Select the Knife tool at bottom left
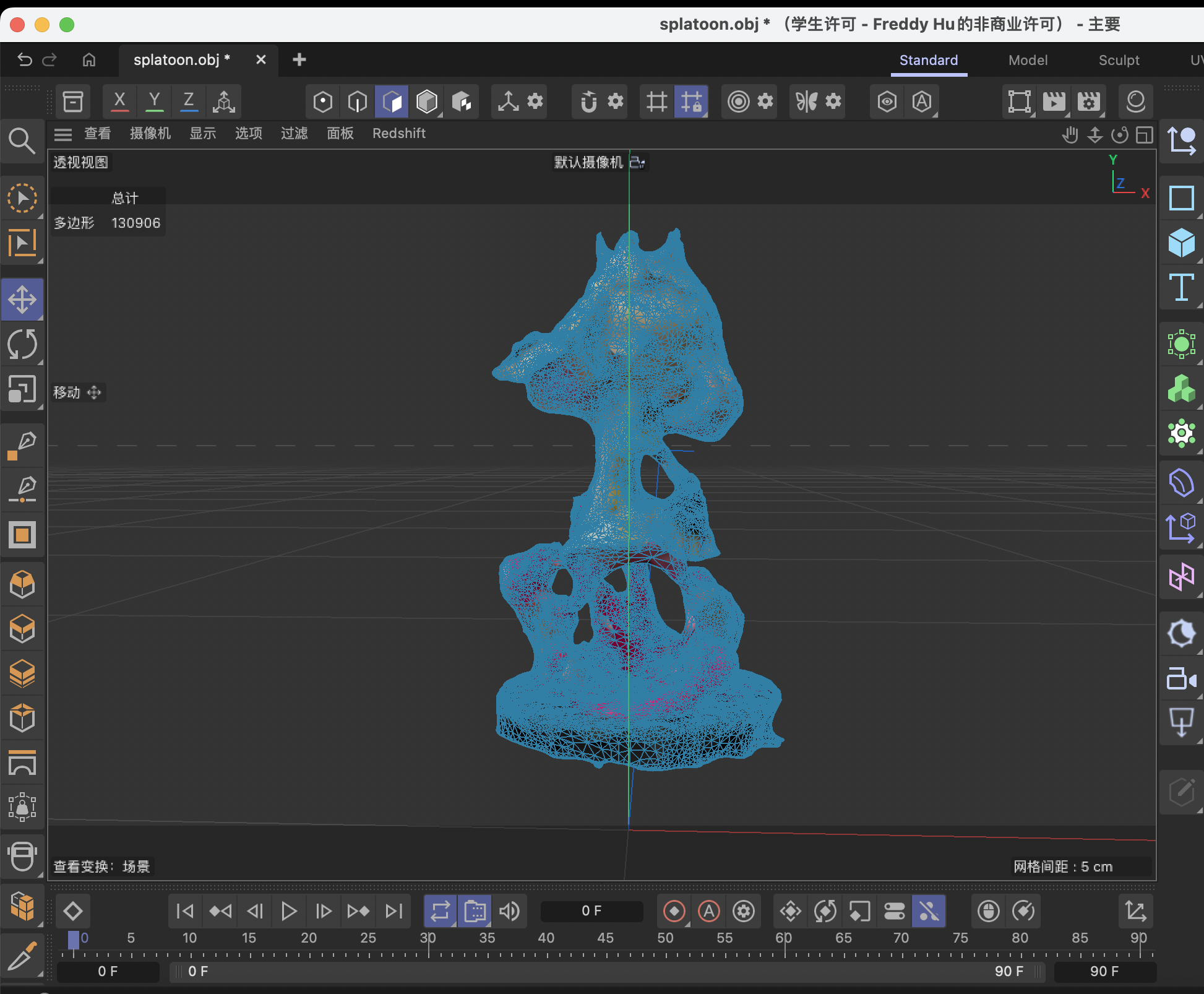 23,955
